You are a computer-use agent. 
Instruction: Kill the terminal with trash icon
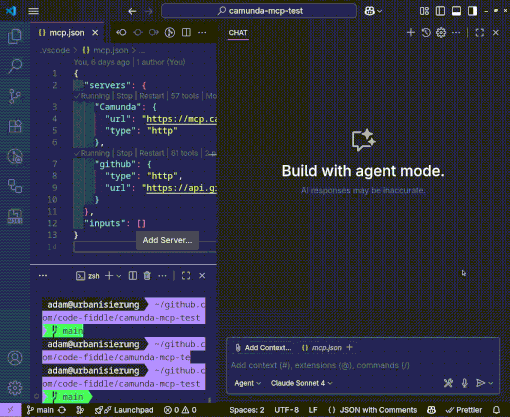[x=147, y=276]
